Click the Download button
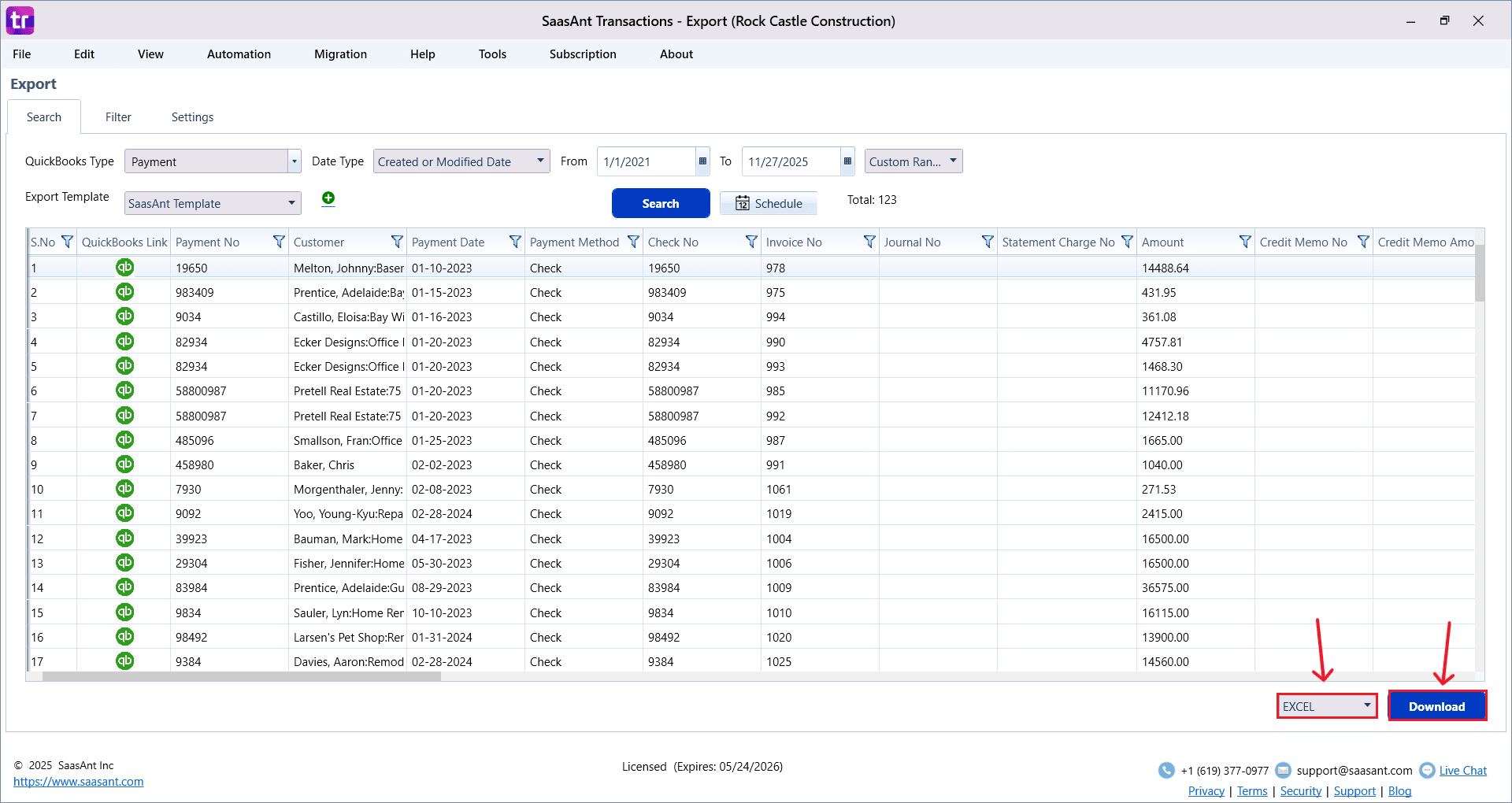The height and width of the screenshot is (803, 1512). [1436, 706]
